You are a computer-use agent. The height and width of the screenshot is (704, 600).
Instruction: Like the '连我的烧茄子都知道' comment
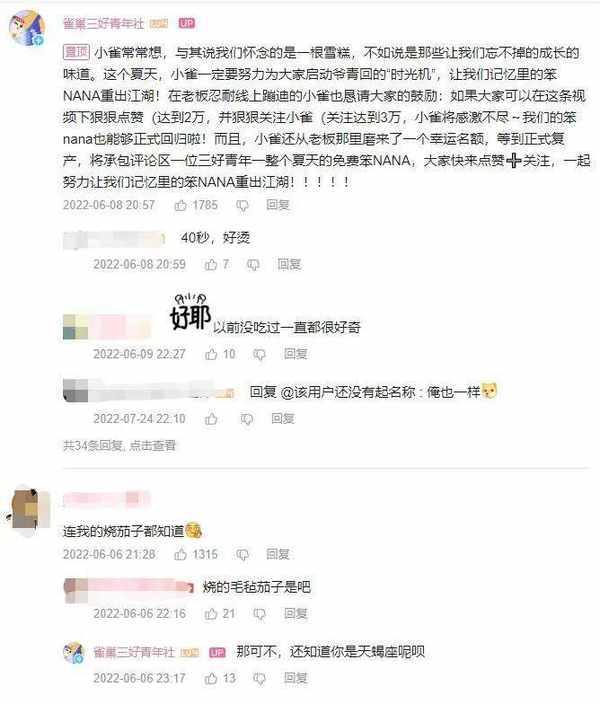pyautogui.click(x=181, y=554)
